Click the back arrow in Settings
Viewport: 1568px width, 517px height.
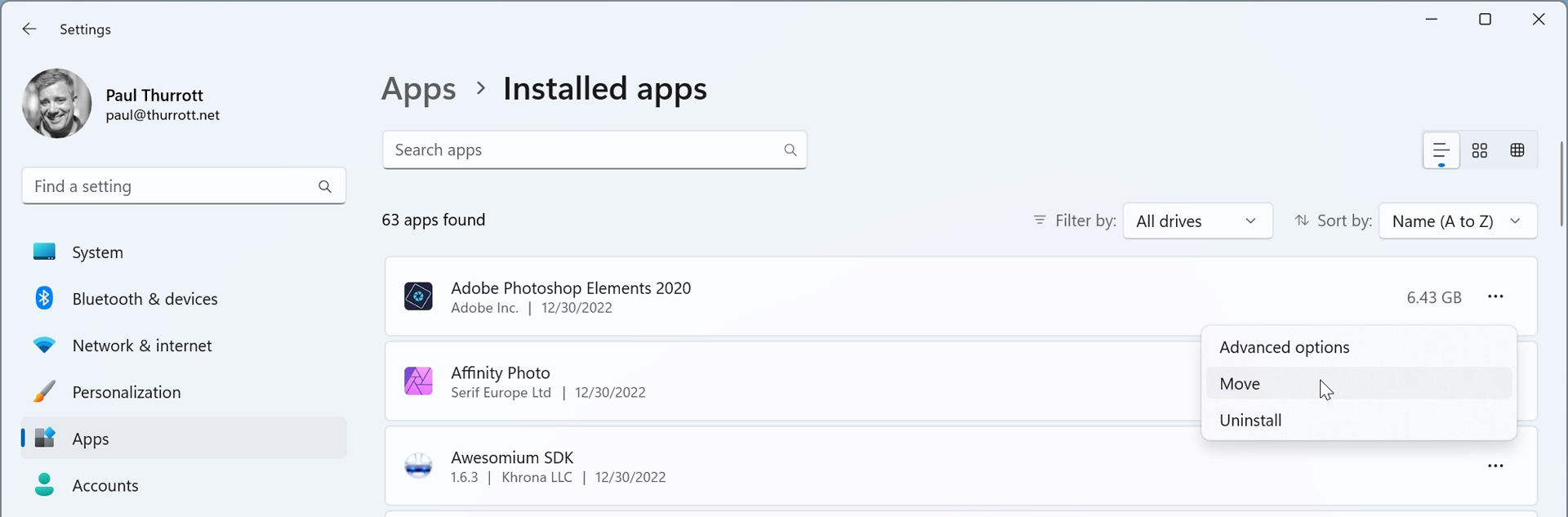coord(29,29)
